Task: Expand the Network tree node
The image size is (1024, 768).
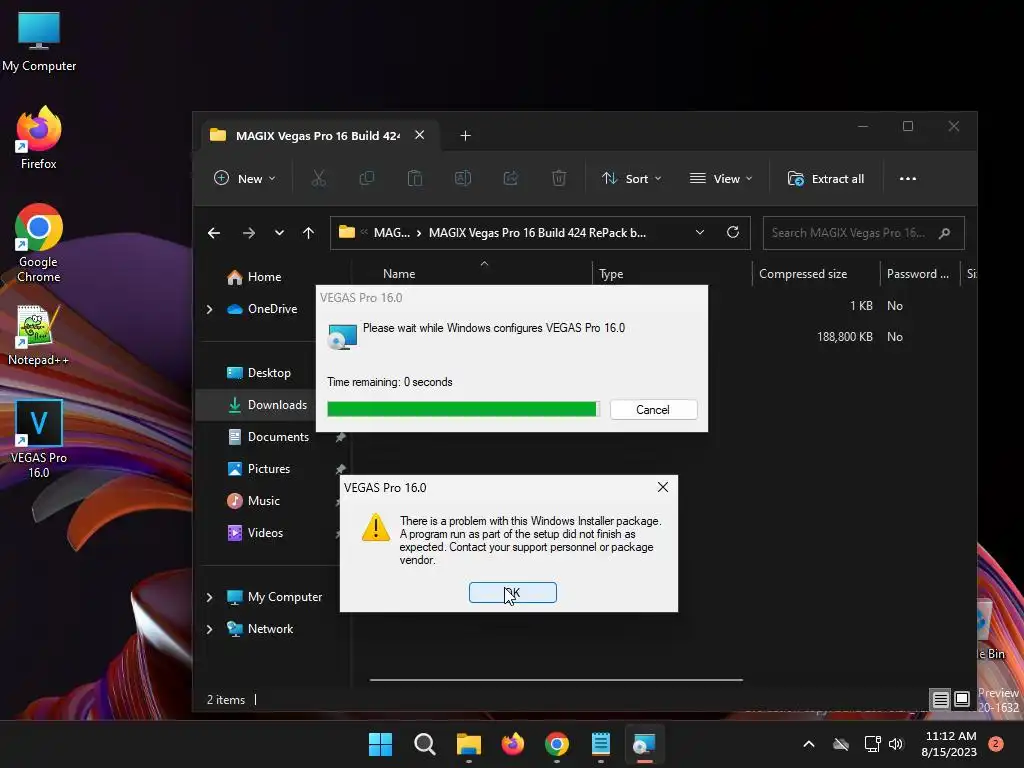Action: tap(210, 629)
